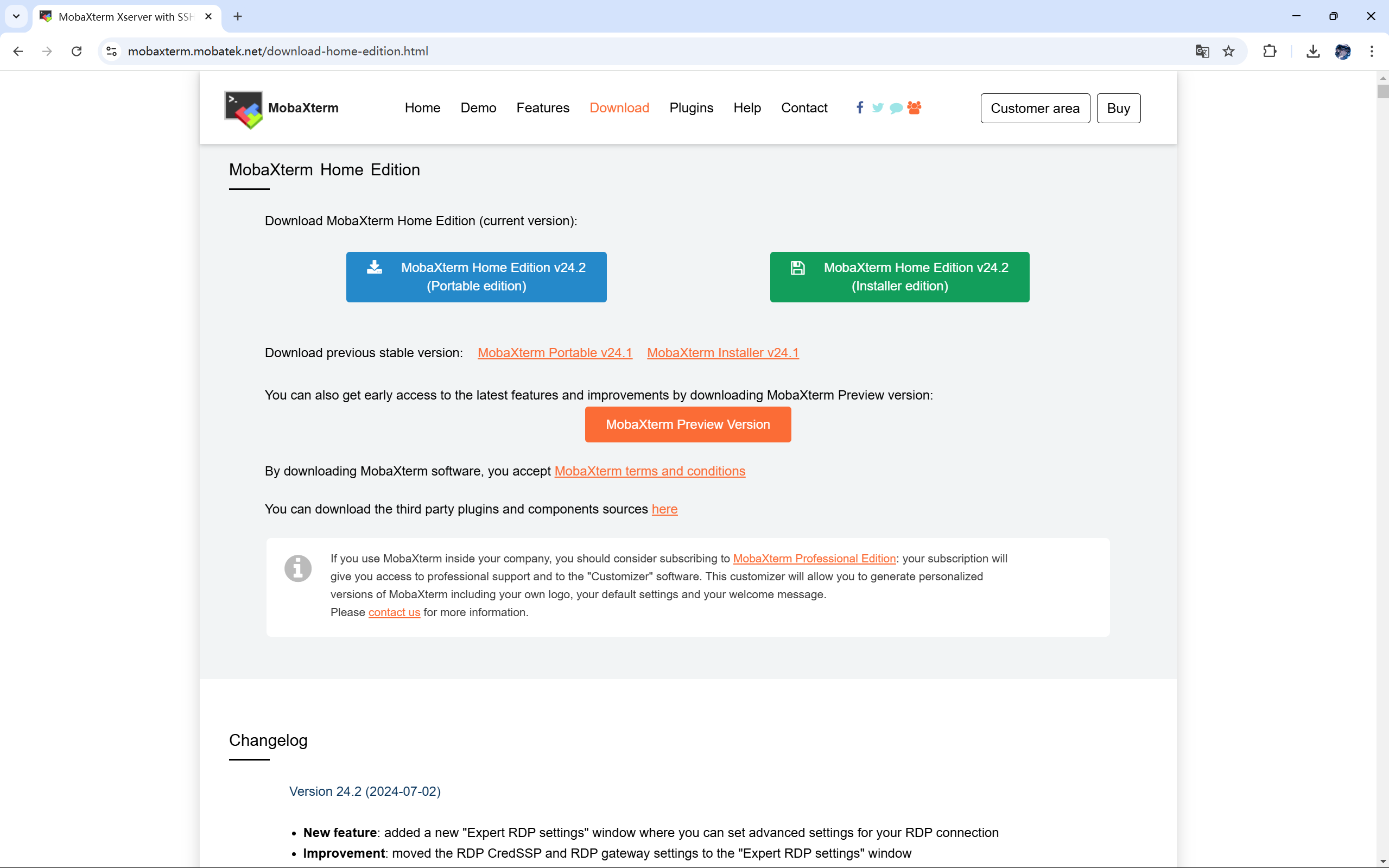Open the Demo menu item
This screenshot has height=868, width=1389.
tap(478, 107)
